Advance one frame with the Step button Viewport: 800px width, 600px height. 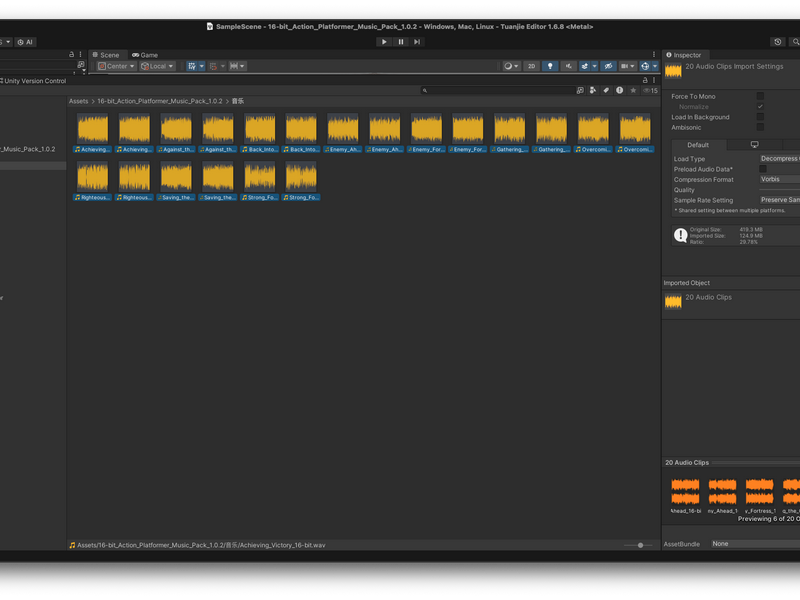pyautogui.click(x=417, y=42)
